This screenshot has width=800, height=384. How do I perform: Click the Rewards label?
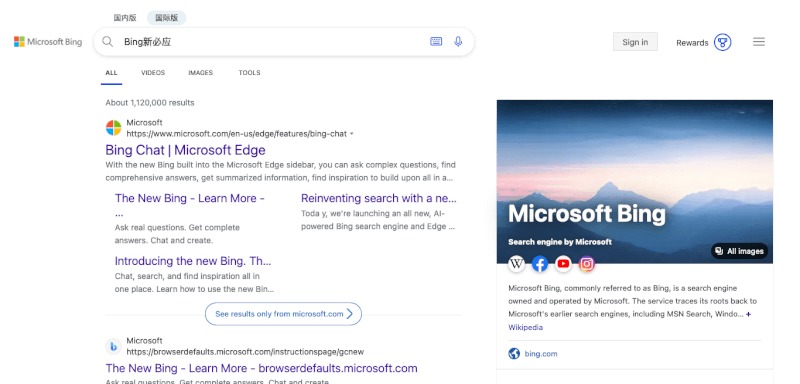pos(692,43)
